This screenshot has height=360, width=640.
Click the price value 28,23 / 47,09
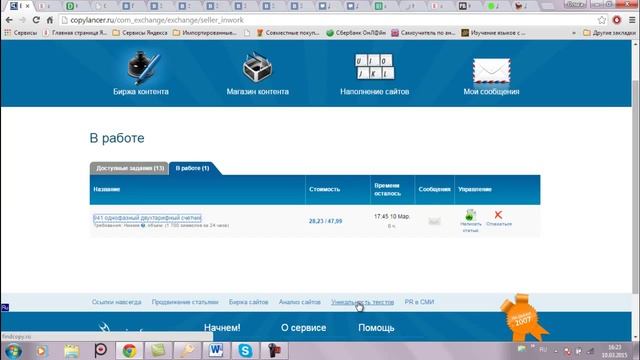pyautogui.click(x=325, y=221)
